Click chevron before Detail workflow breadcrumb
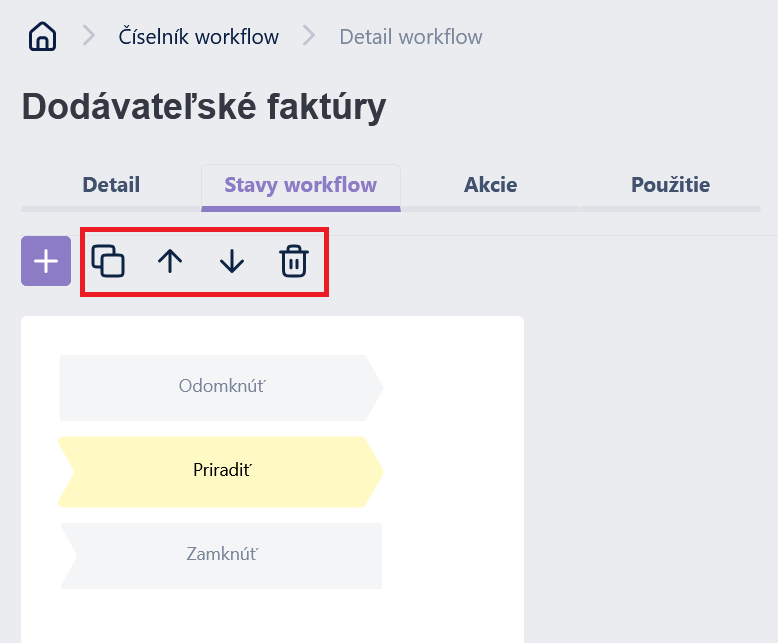This screenshot has width=778, height=643. pyautogui.click(x=309, y=36)
